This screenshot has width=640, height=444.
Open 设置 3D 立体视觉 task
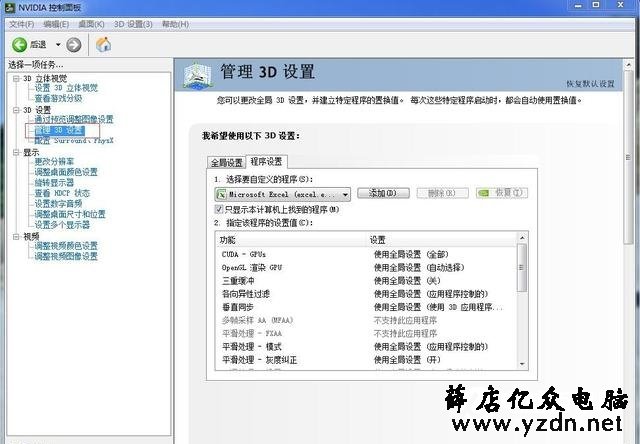[x=66, y=88]
